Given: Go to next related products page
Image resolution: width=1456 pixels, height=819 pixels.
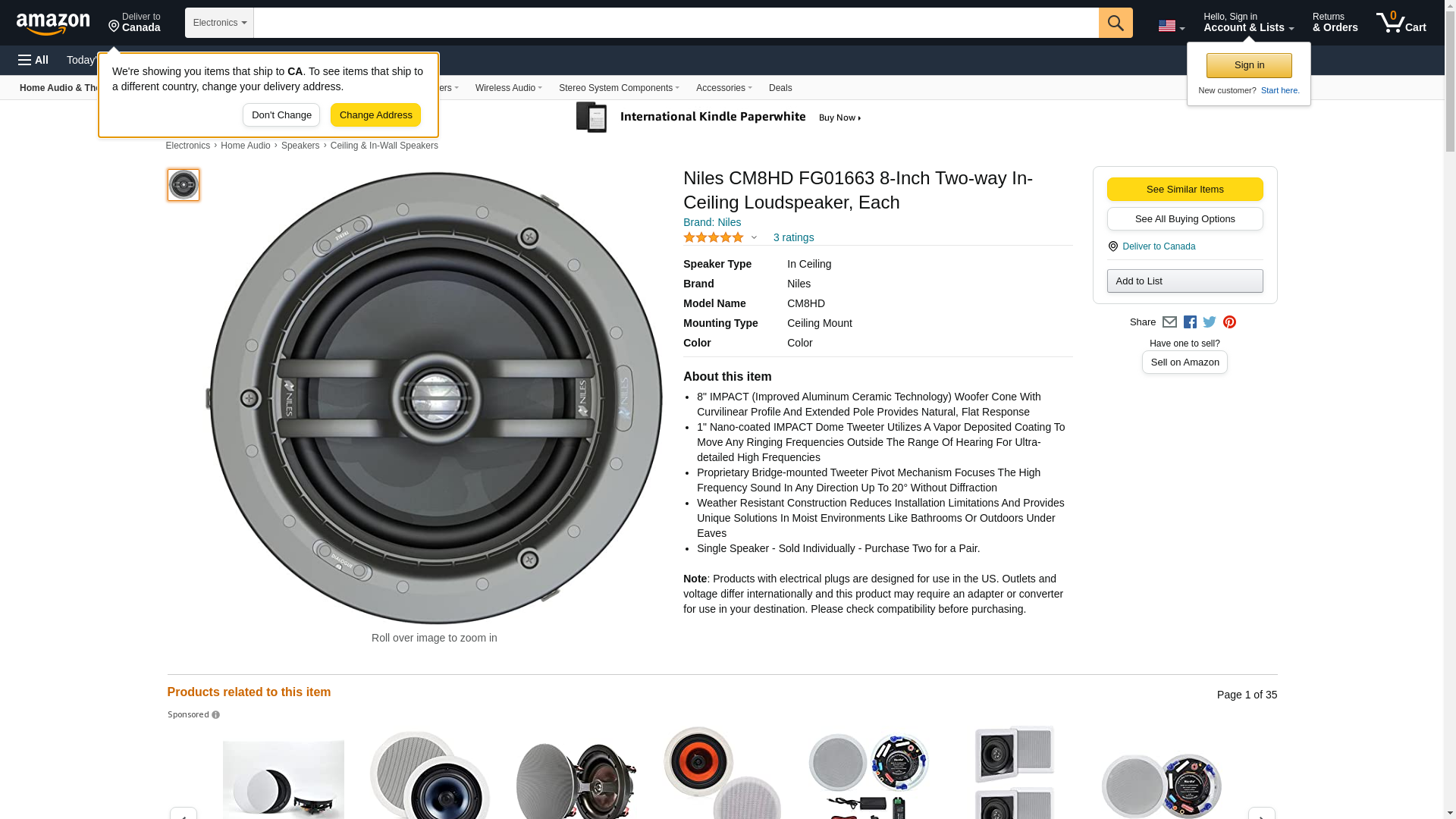Looking at the screenshot, I should tap(1261, 813).
